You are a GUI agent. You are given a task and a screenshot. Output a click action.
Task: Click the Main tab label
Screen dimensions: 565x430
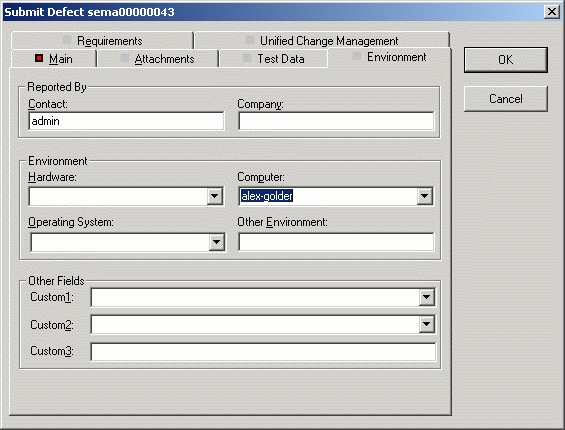(61, 59)
